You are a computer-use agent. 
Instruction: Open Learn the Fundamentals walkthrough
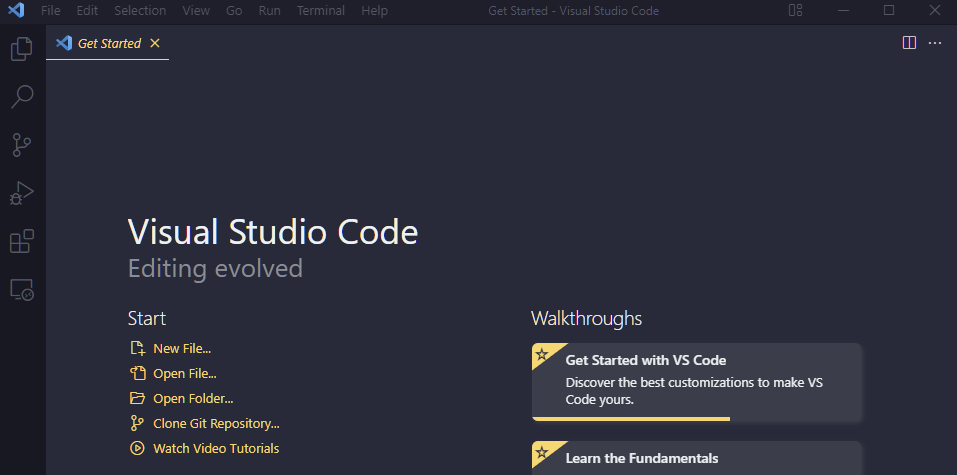(696, 458)
